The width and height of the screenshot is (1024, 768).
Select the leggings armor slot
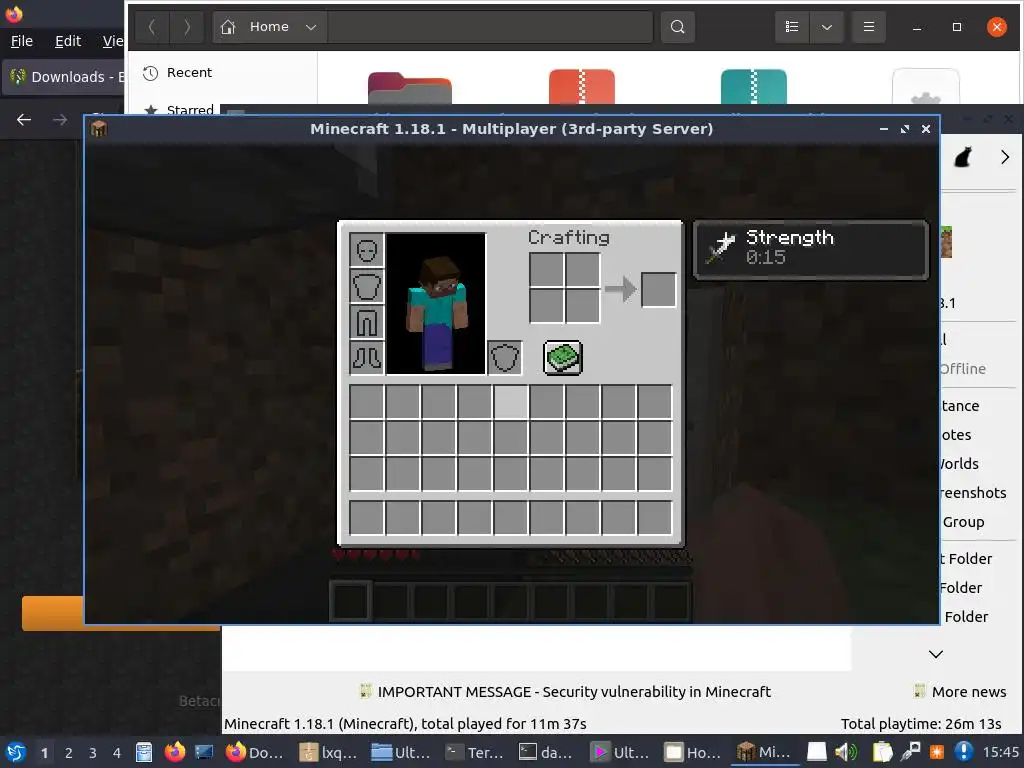click(x=366, y=322)
